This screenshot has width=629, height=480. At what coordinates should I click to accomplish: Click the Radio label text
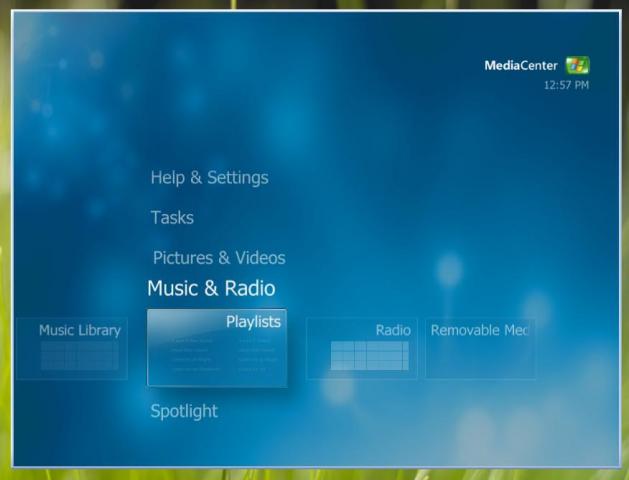point(393,330)
